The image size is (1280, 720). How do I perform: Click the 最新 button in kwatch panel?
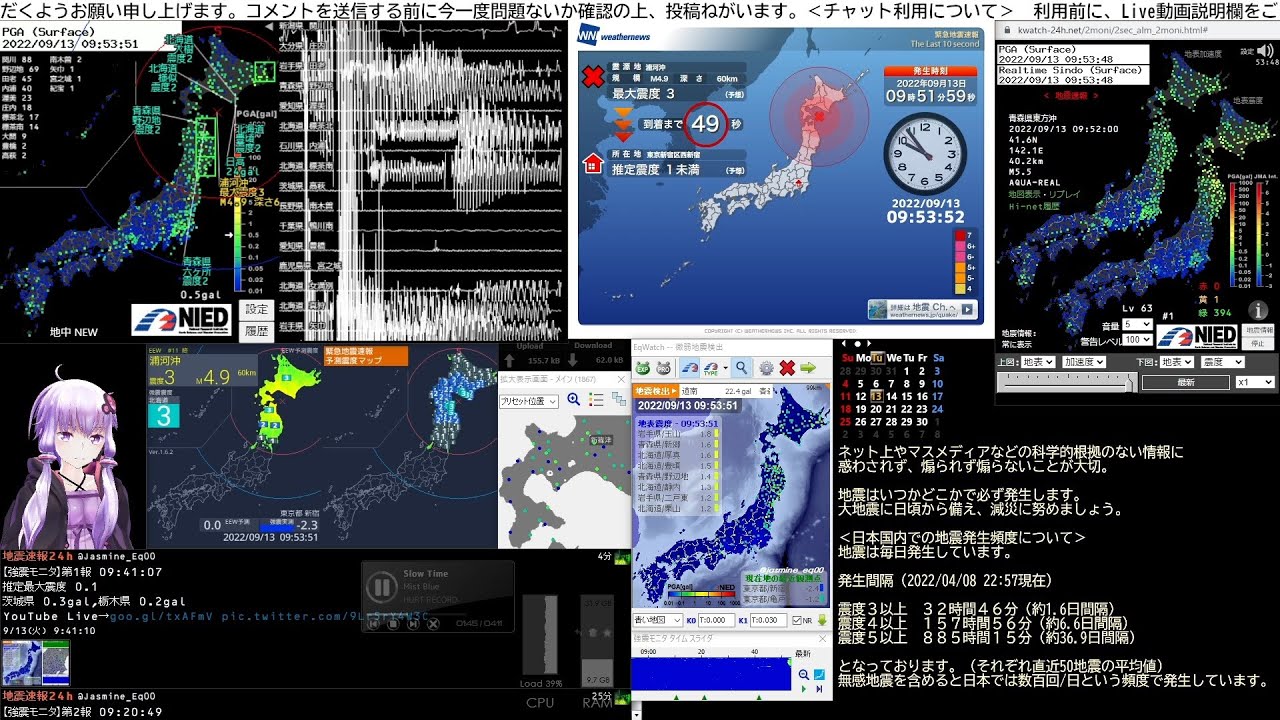coord(1186,382)
